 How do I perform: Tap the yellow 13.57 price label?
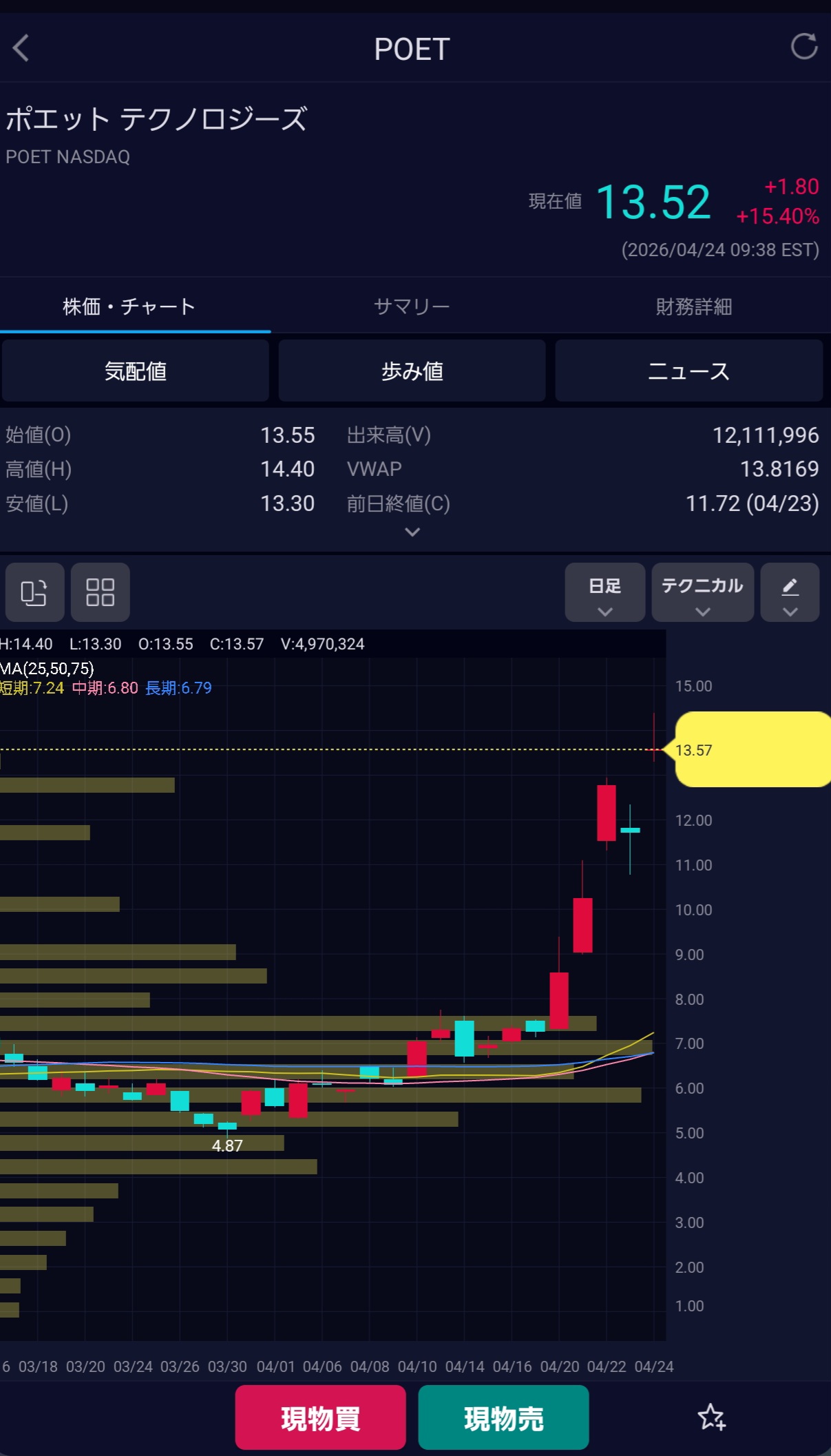[750, 749]
